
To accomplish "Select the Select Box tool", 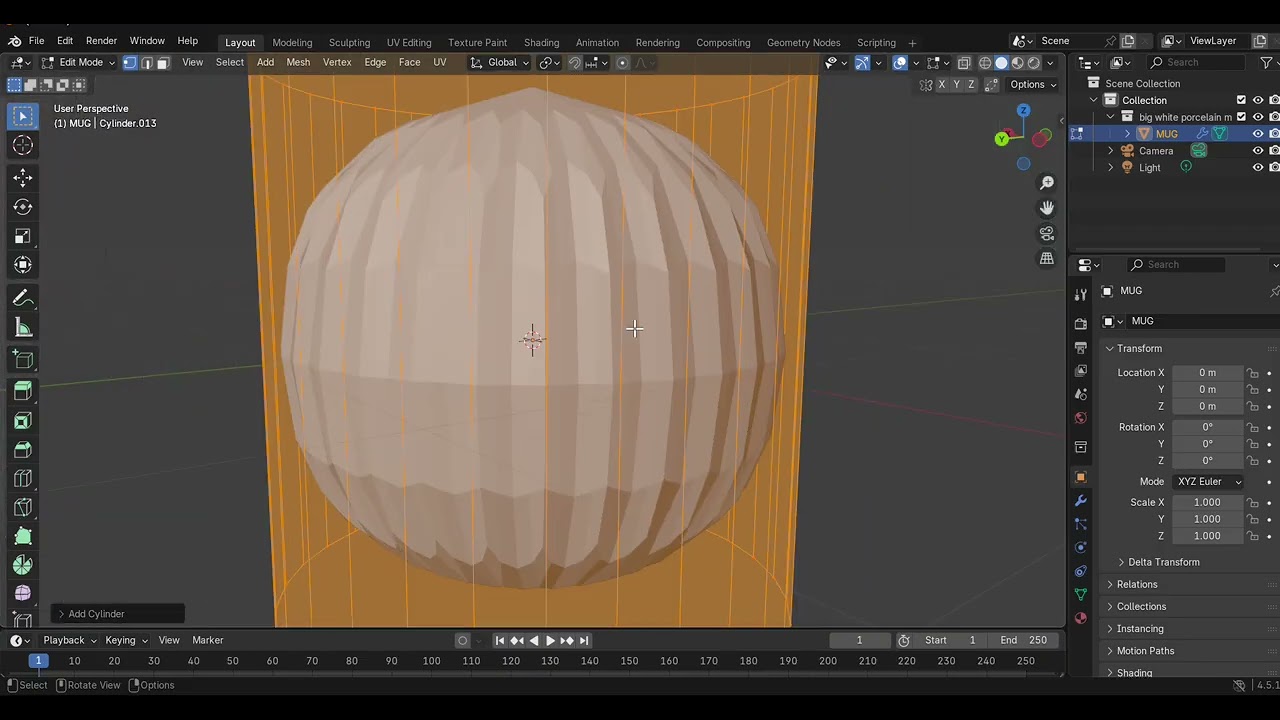I will pyautogui.click(x=23, y=116).
